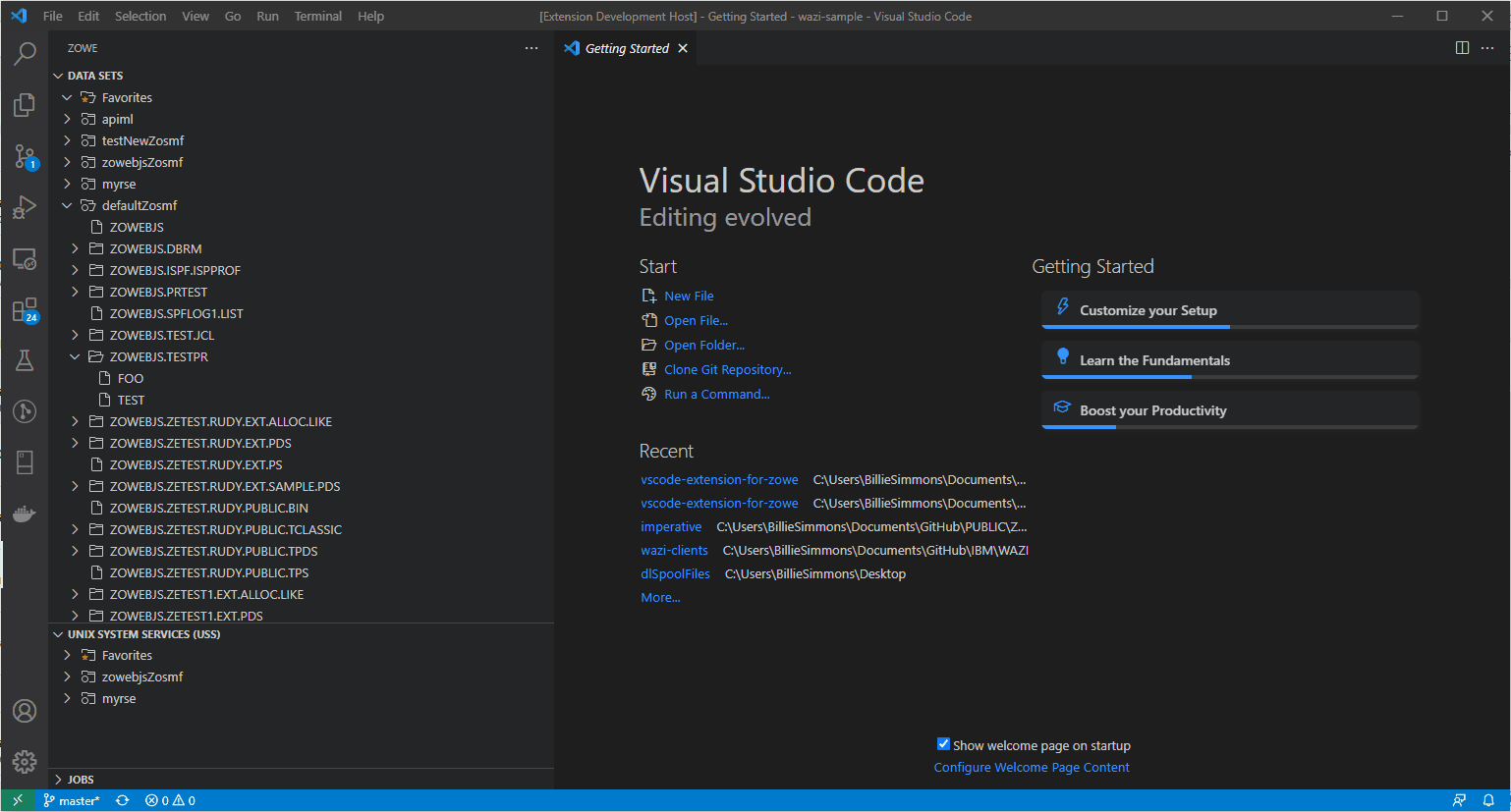The image size is (1511, 812).
Task: Click the Clone Git Repository link
Action: pyautogui.click(x=727, y=370)
